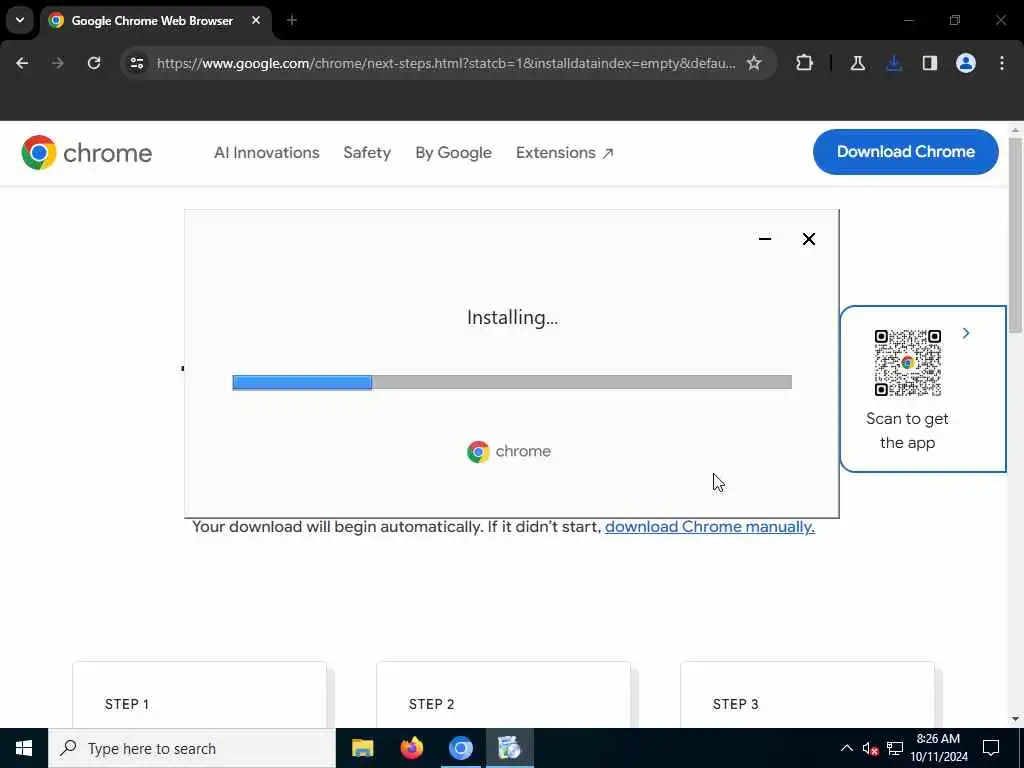Close the Google Chrome Web Browser tab
Viewport: 1024px width, 768px height.
pos(256,20)
